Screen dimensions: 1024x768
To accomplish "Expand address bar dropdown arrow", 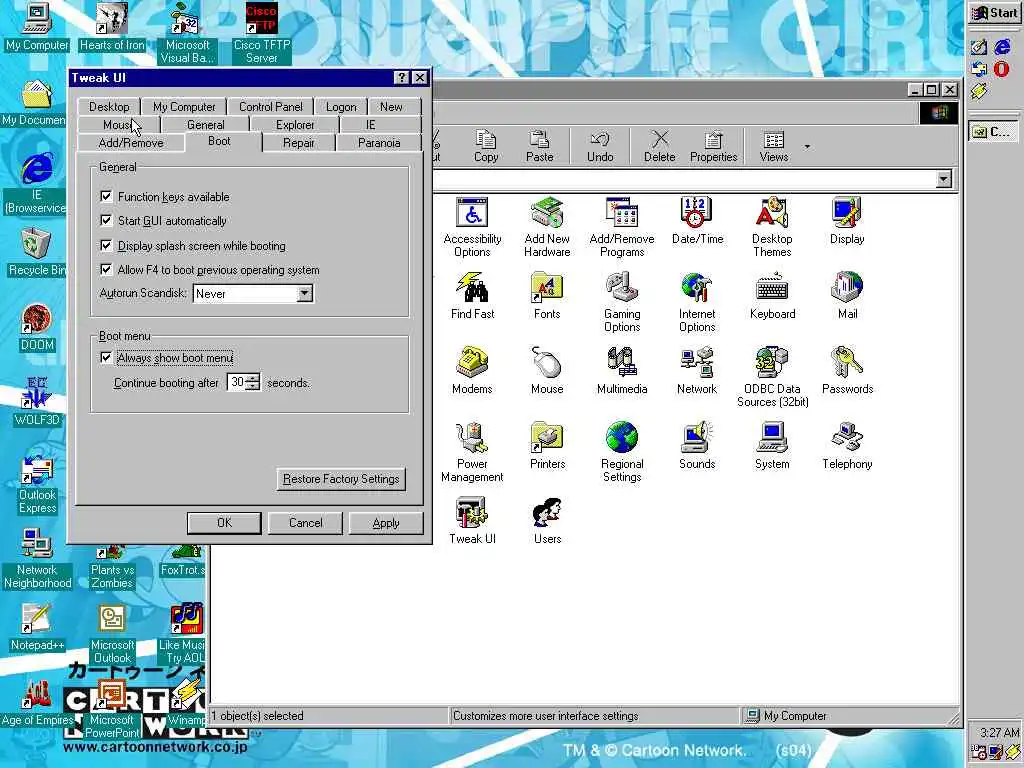I will point(944,179).
